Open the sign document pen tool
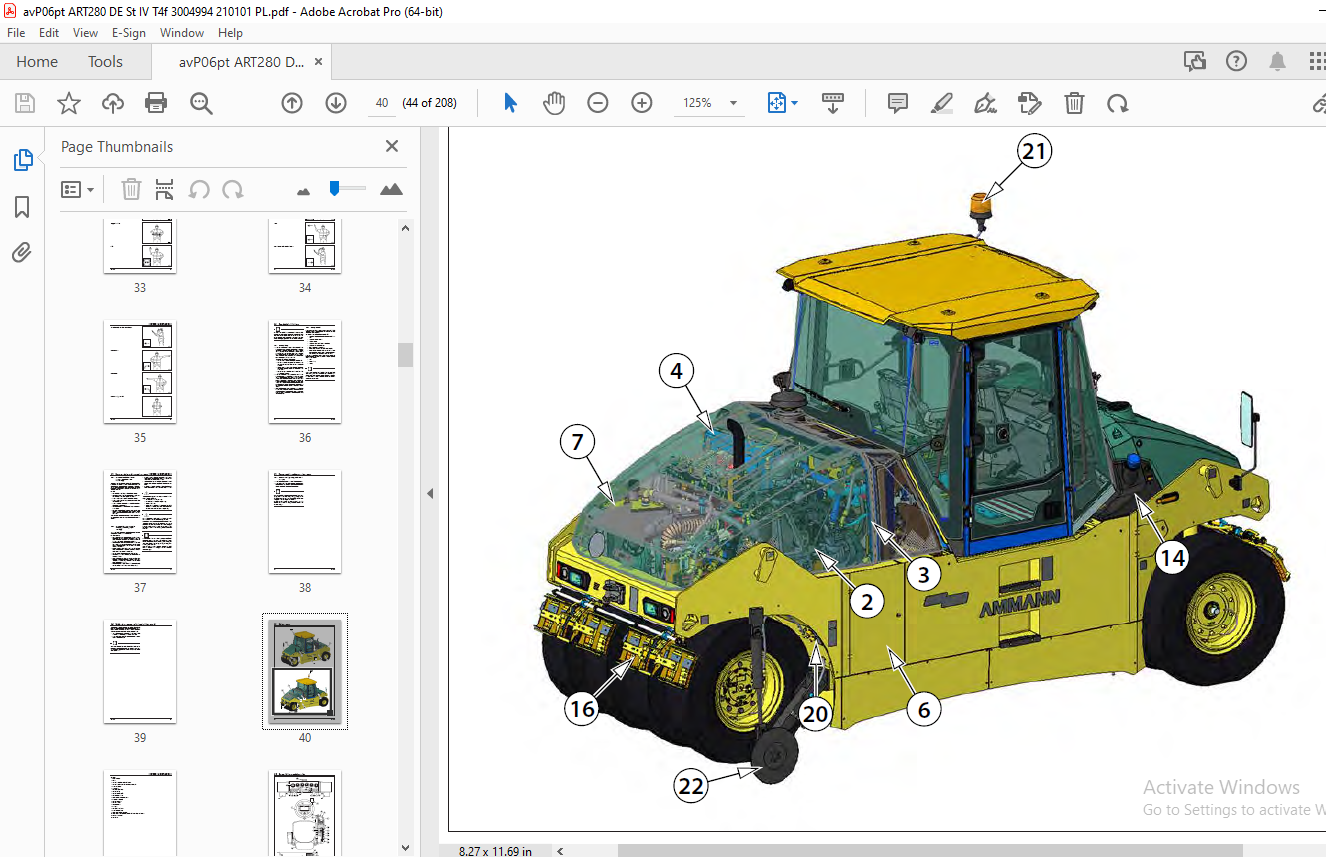Image resolution: width=1326 pixels, height=857 pixels. (x=986, y=103)
